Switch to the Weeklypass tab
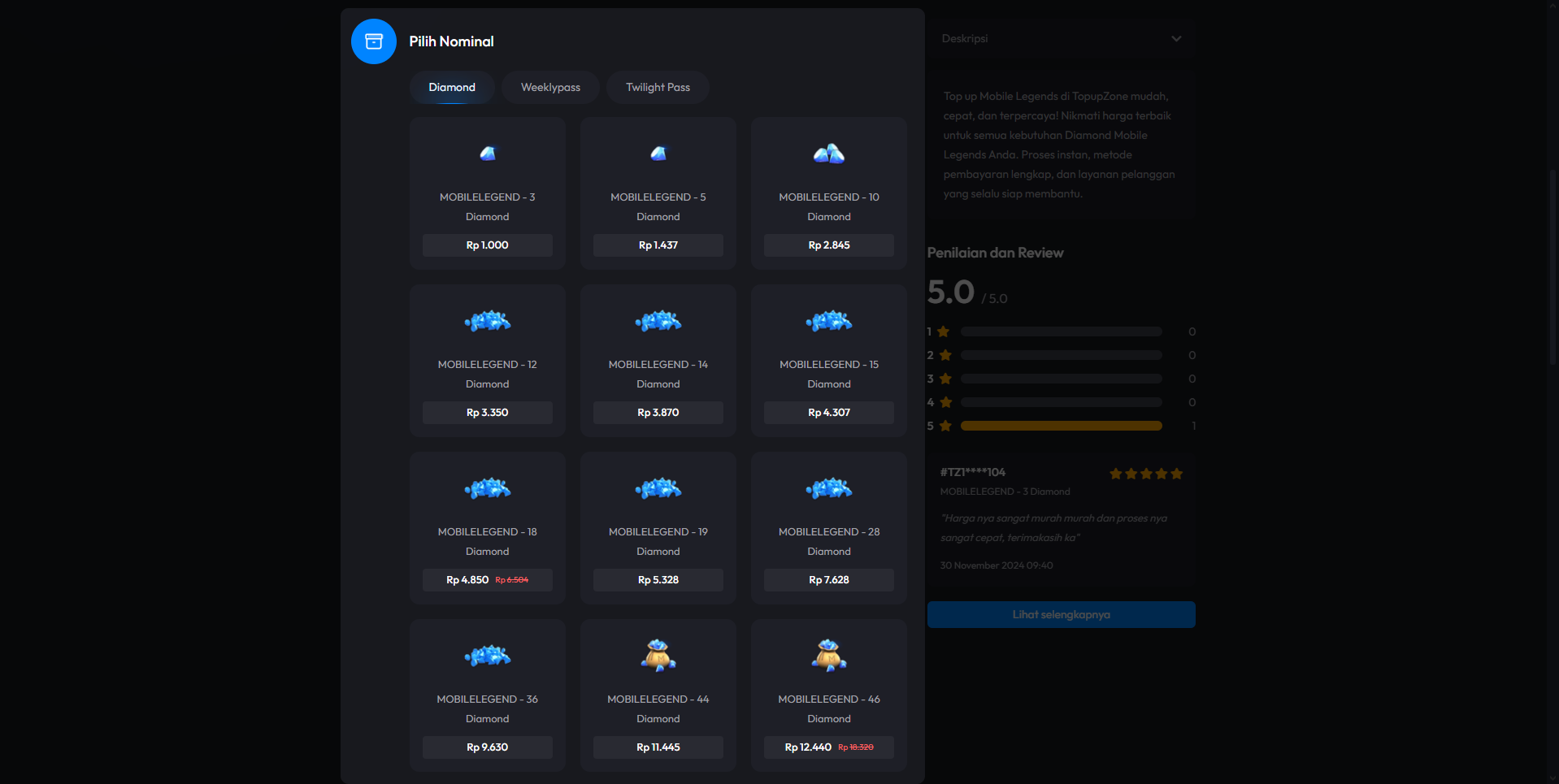Viewport: 1559px width, 784px height. (x=550, y=88)
